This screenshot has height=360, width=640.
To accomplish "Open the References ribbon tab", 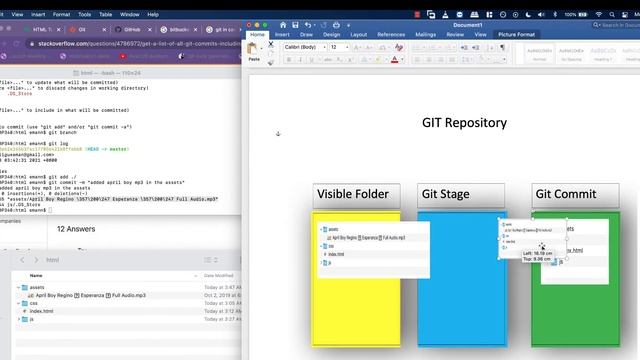I will pyautogui.click(x=391, y=35).
